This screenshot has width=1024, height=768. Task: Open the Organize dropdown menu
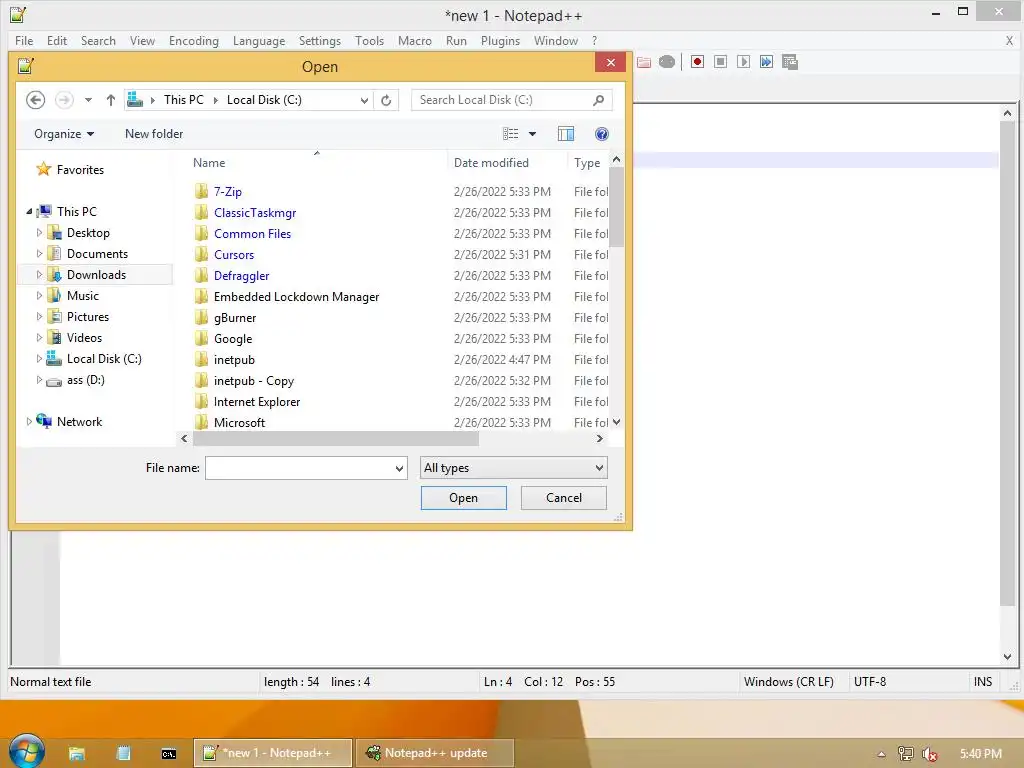coord(64,134)
